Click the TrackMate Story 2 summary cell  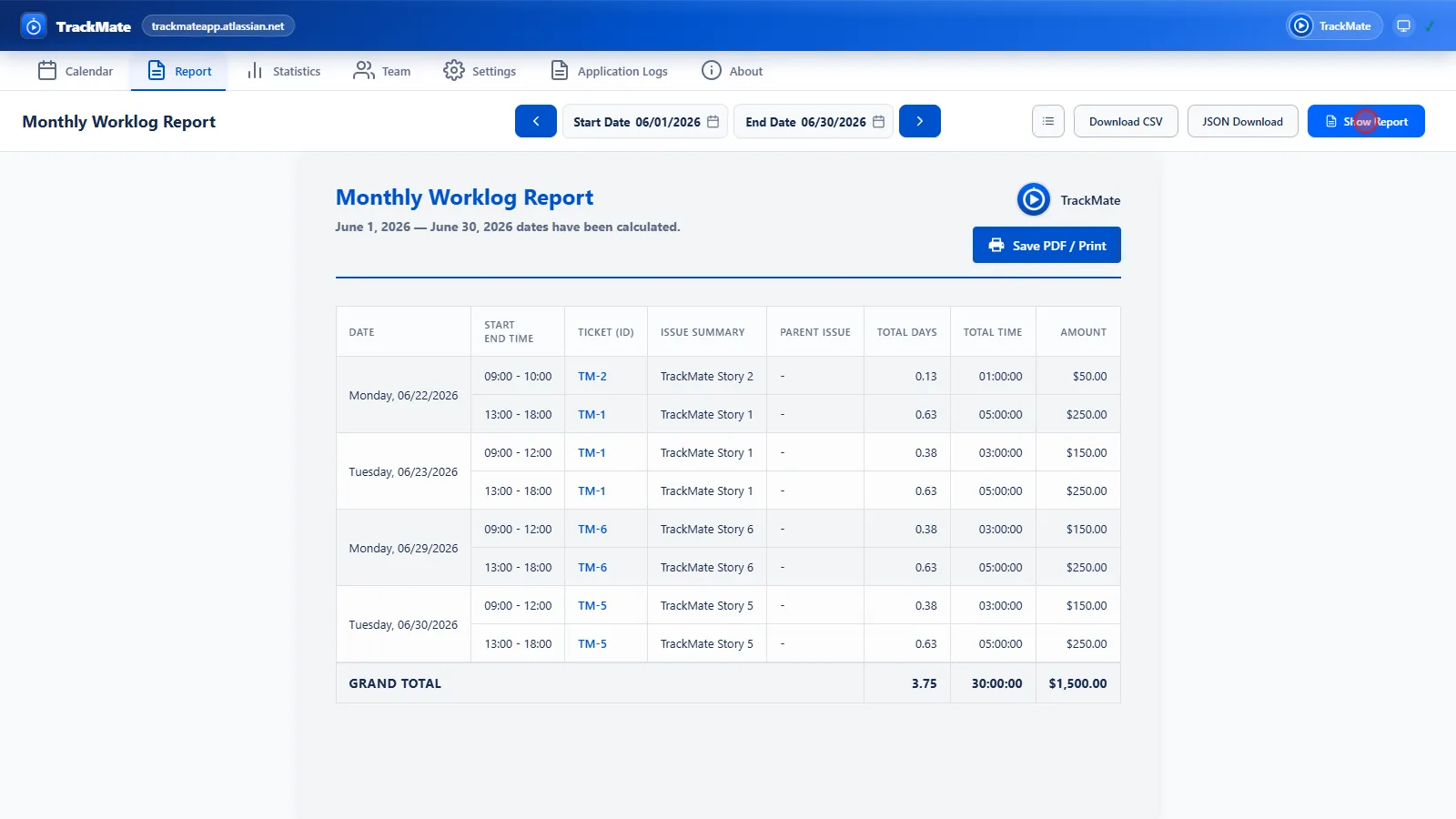pyautogui.click(x=707, y=376)
